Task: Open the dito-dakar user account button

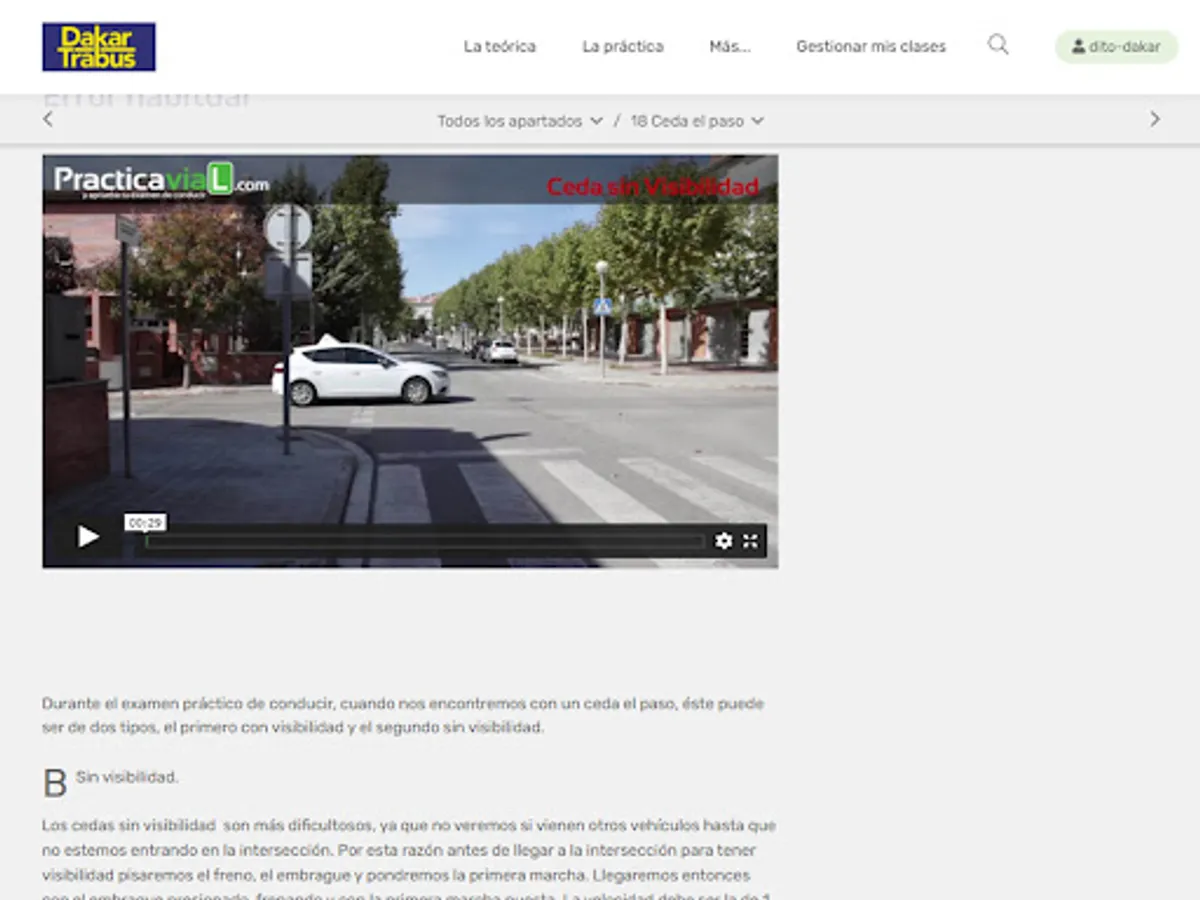Action: 1116,46
